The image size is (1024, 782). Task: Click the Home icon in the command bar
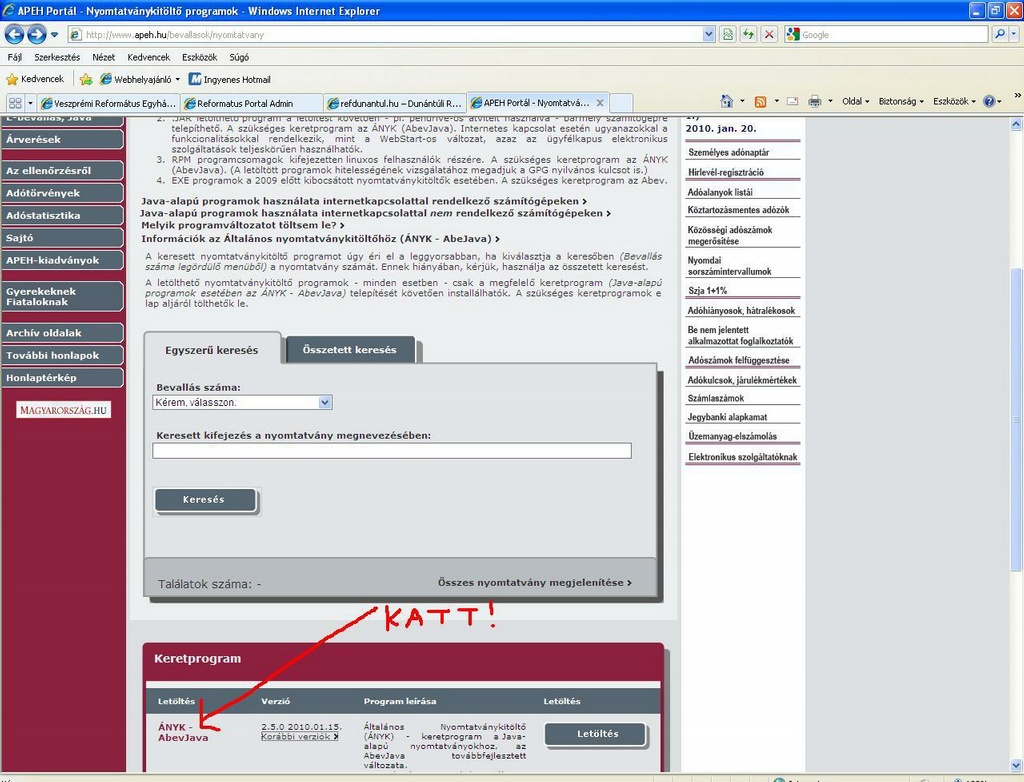726,101
